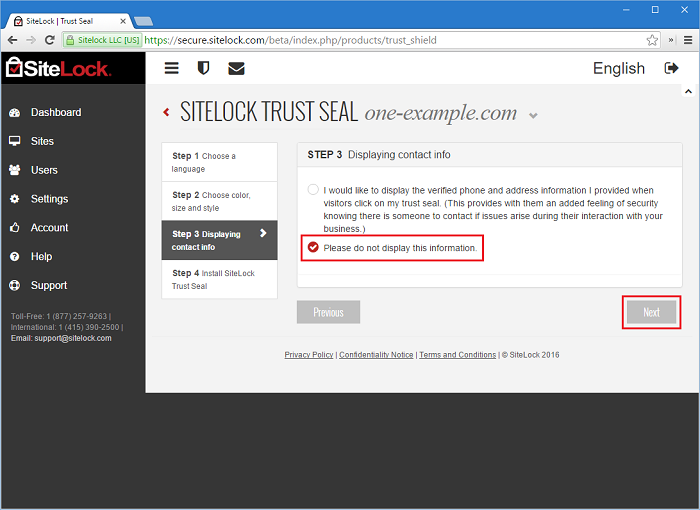
Task: Select the SiteLock | Trust Seal browser tab
Action: coord(67,21)
